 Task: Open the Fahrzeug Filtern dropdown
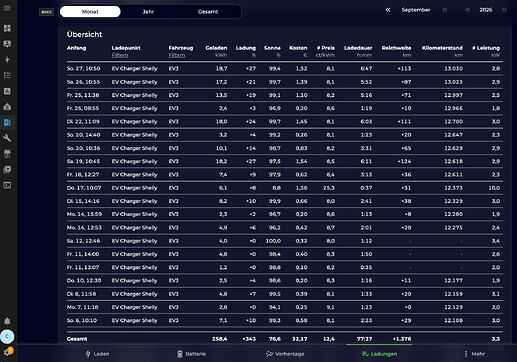click(x=177, y=55)
